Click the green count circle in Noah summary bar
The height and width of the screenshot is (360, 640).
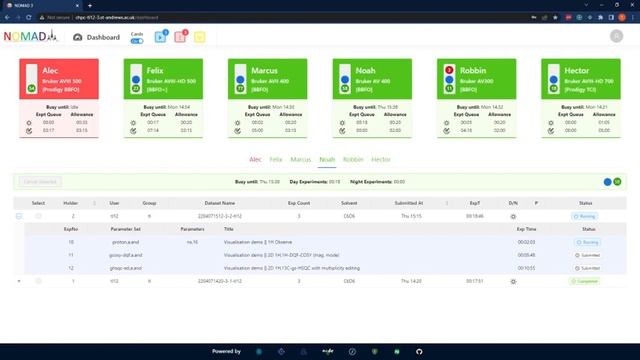617,182
